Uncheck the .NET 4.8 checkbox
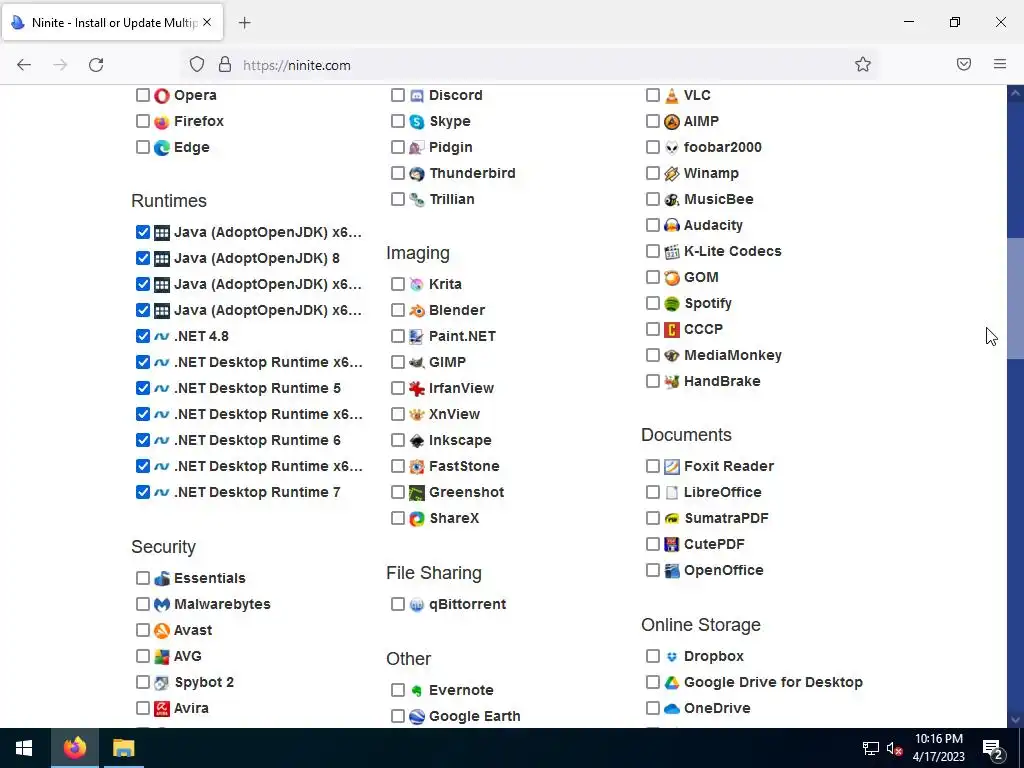Image resolution: width=1024 pixels, height=768 pixels. [142, 336]
